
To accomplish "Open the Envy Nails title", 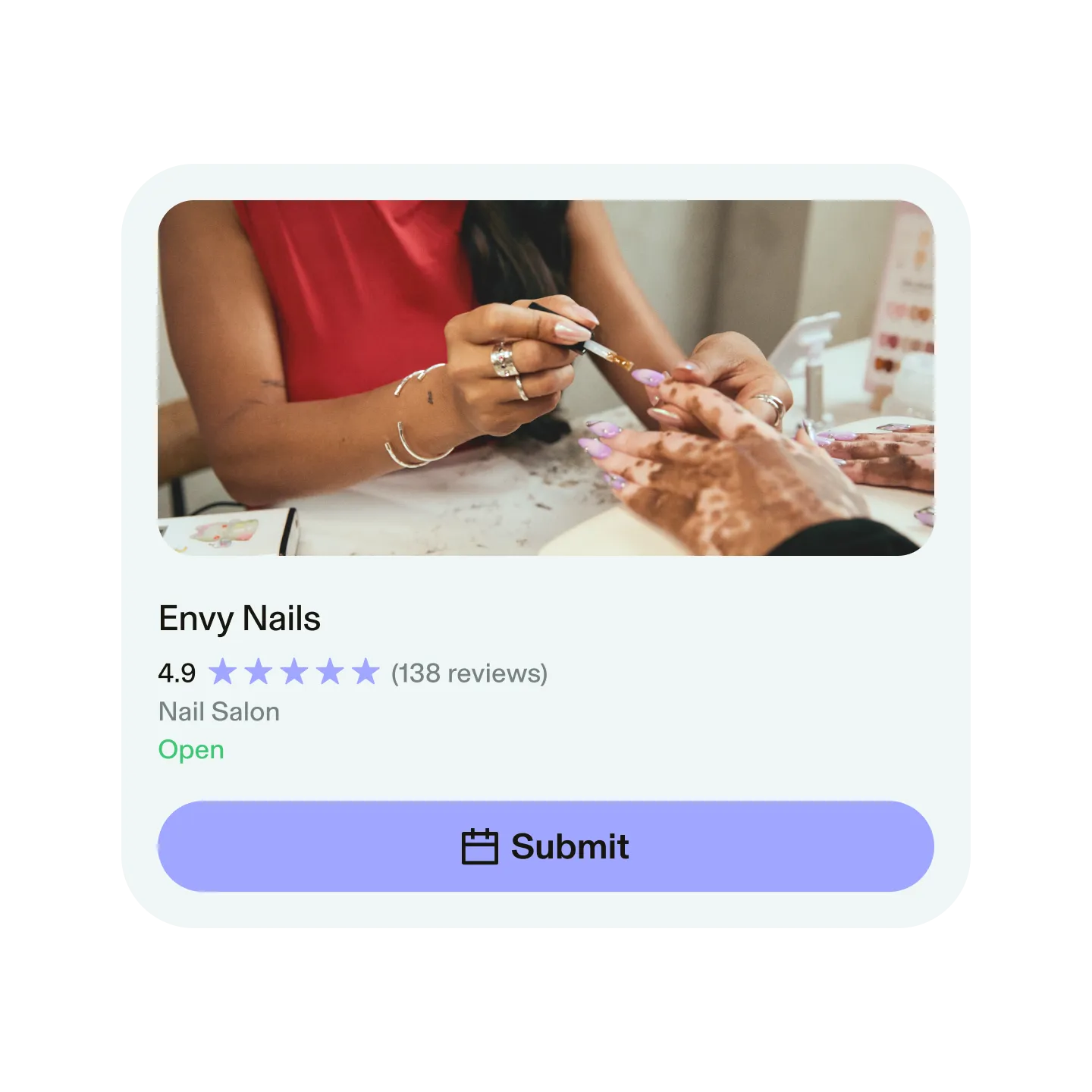I will click(240, 619).
